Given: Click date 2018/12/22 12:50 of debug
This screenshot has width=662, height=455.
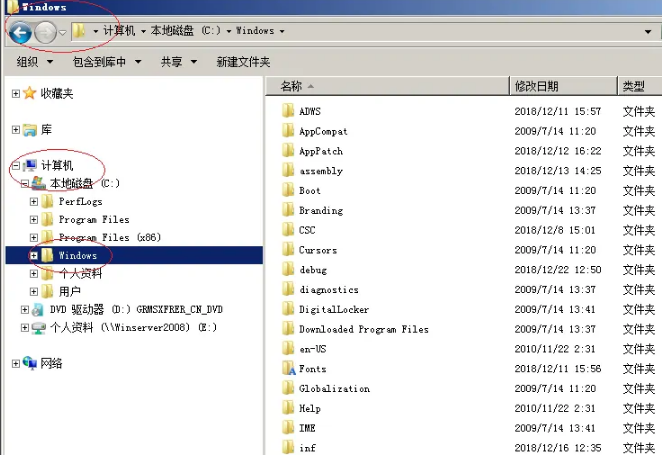Looking at the screenshot, I should (x=558, y=270).
